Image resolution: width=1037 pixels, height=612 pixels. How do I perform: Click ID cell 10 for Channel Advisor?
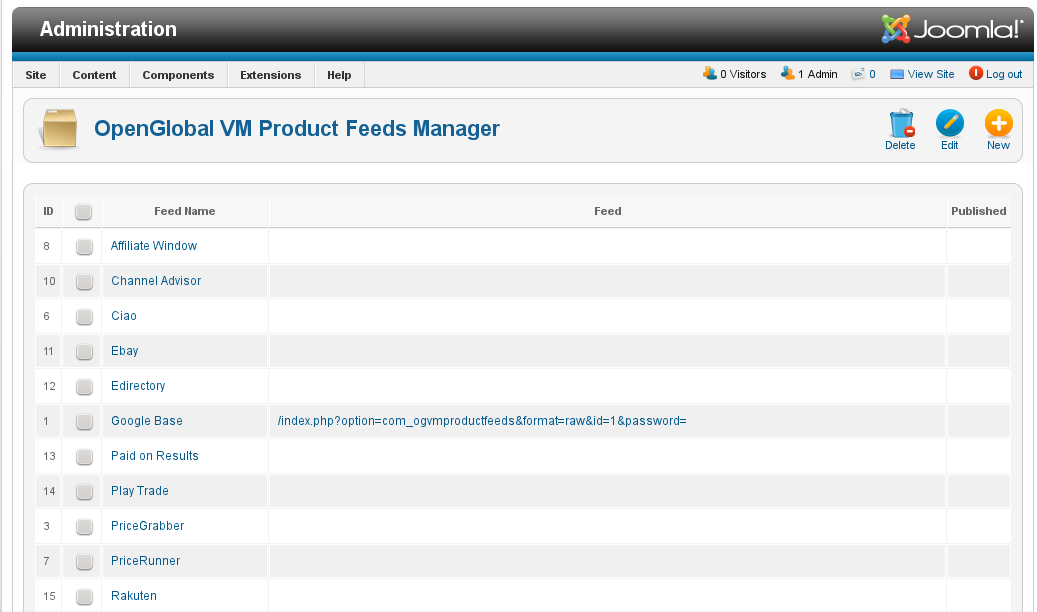50,281
